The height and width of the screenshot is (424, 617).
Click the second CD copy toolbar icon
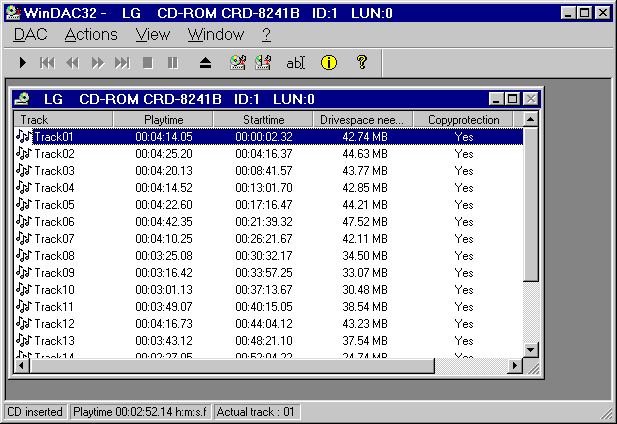click(x=263, y=62)
